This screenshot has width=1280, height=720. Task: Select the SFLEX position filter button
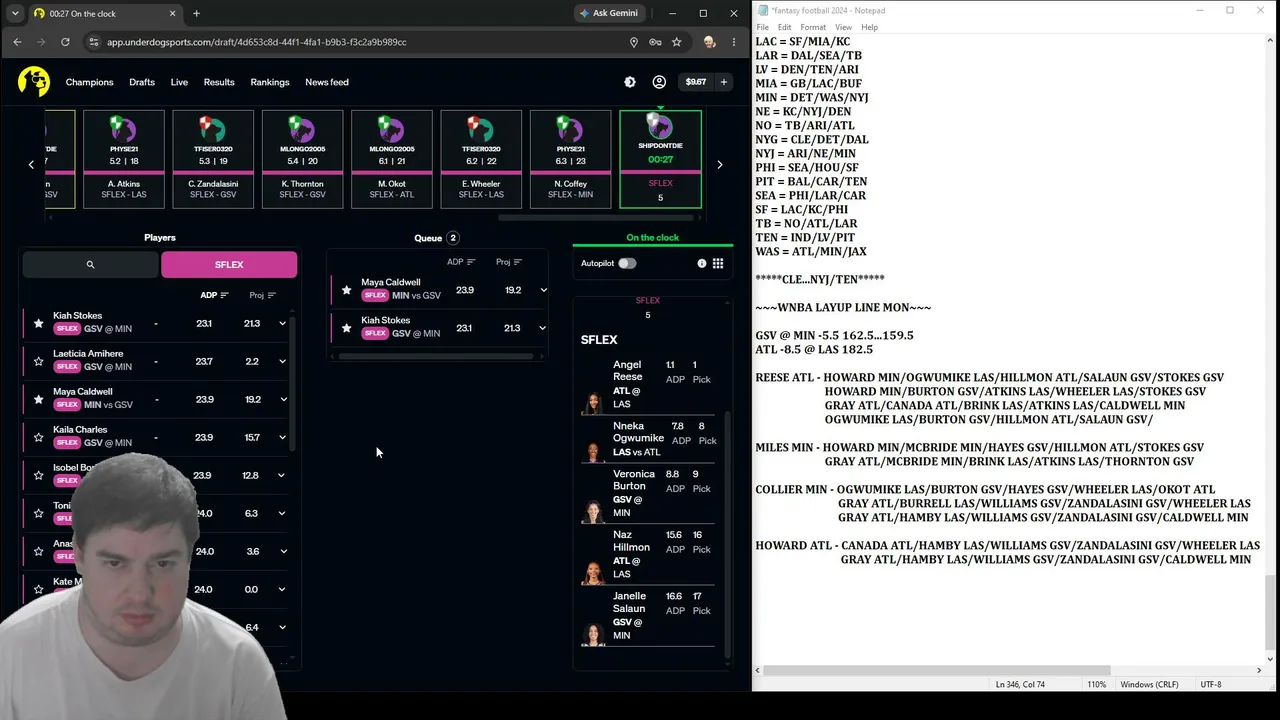pyautogui.click(x=229, y=264)
